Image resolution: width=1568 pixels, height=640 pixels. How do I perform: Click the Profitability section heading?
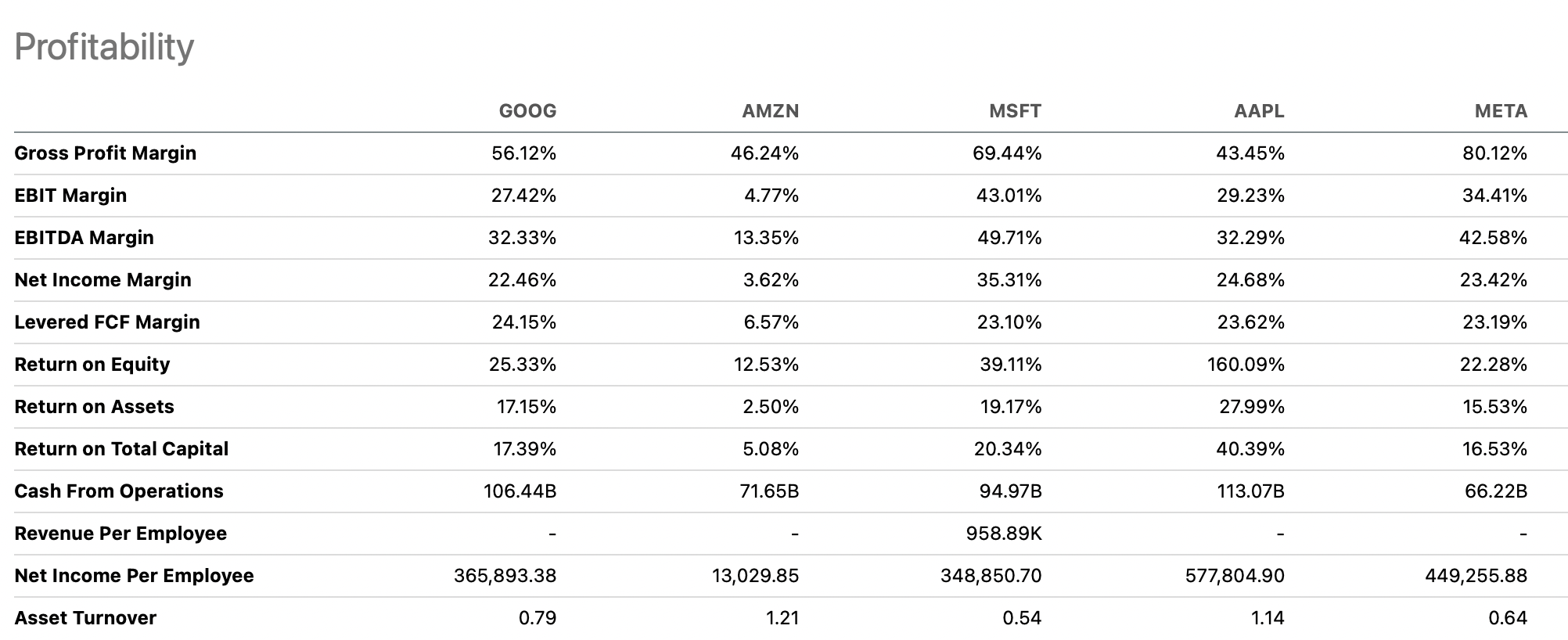[104, 47]
